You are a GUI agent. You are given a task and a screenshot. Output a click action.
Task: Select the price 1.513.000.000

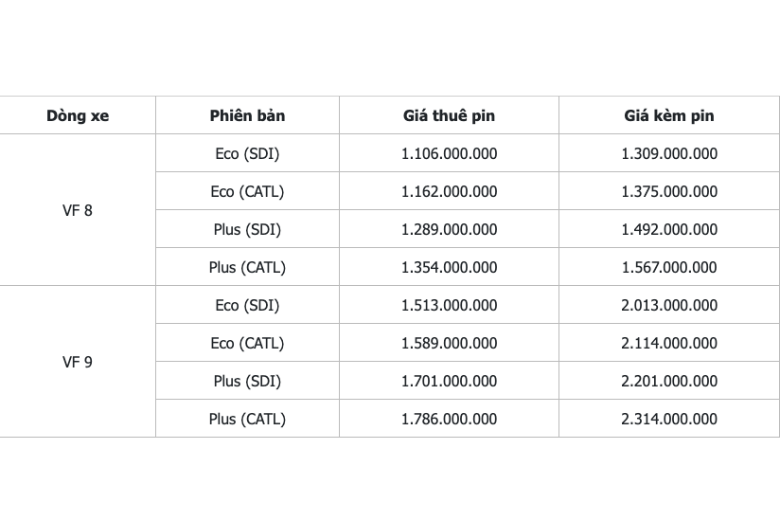click(x=449, y=306)
